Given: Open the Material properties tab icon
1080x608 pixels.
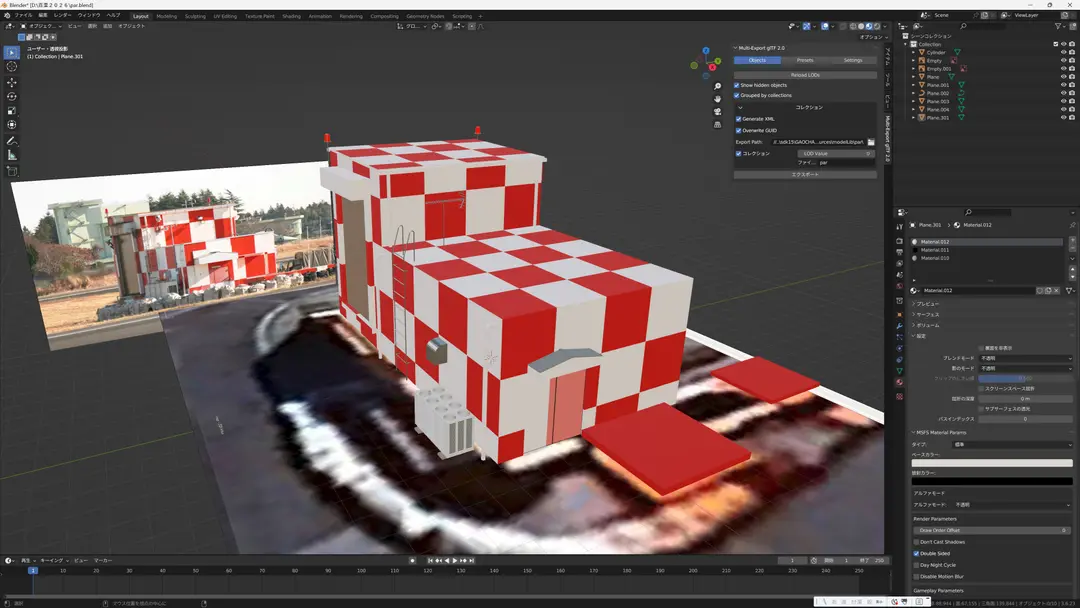Looking at the screenshot, I should [x=900, y=382].
